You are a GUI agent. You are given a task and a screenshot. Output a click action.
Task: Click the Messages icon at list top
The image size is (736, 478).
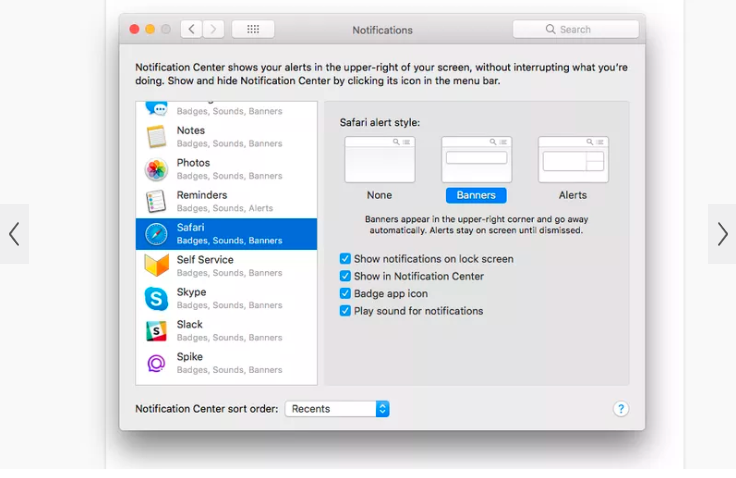point(156,108)
